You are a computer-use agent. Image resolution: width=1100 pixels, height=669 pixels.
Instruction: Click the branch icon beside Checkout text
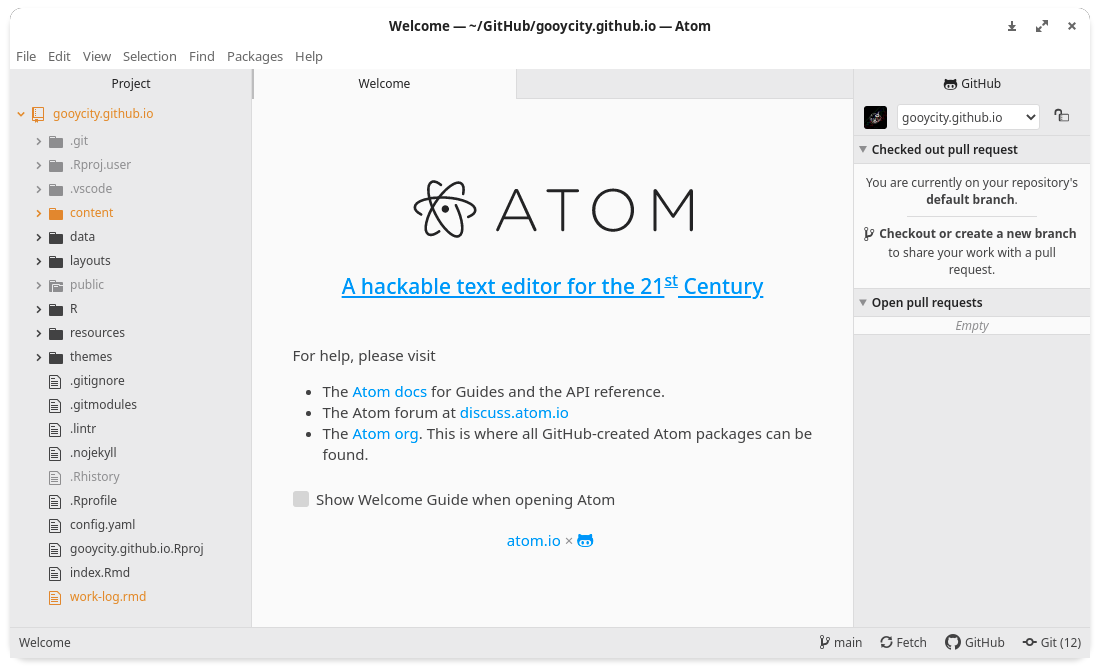868,234
